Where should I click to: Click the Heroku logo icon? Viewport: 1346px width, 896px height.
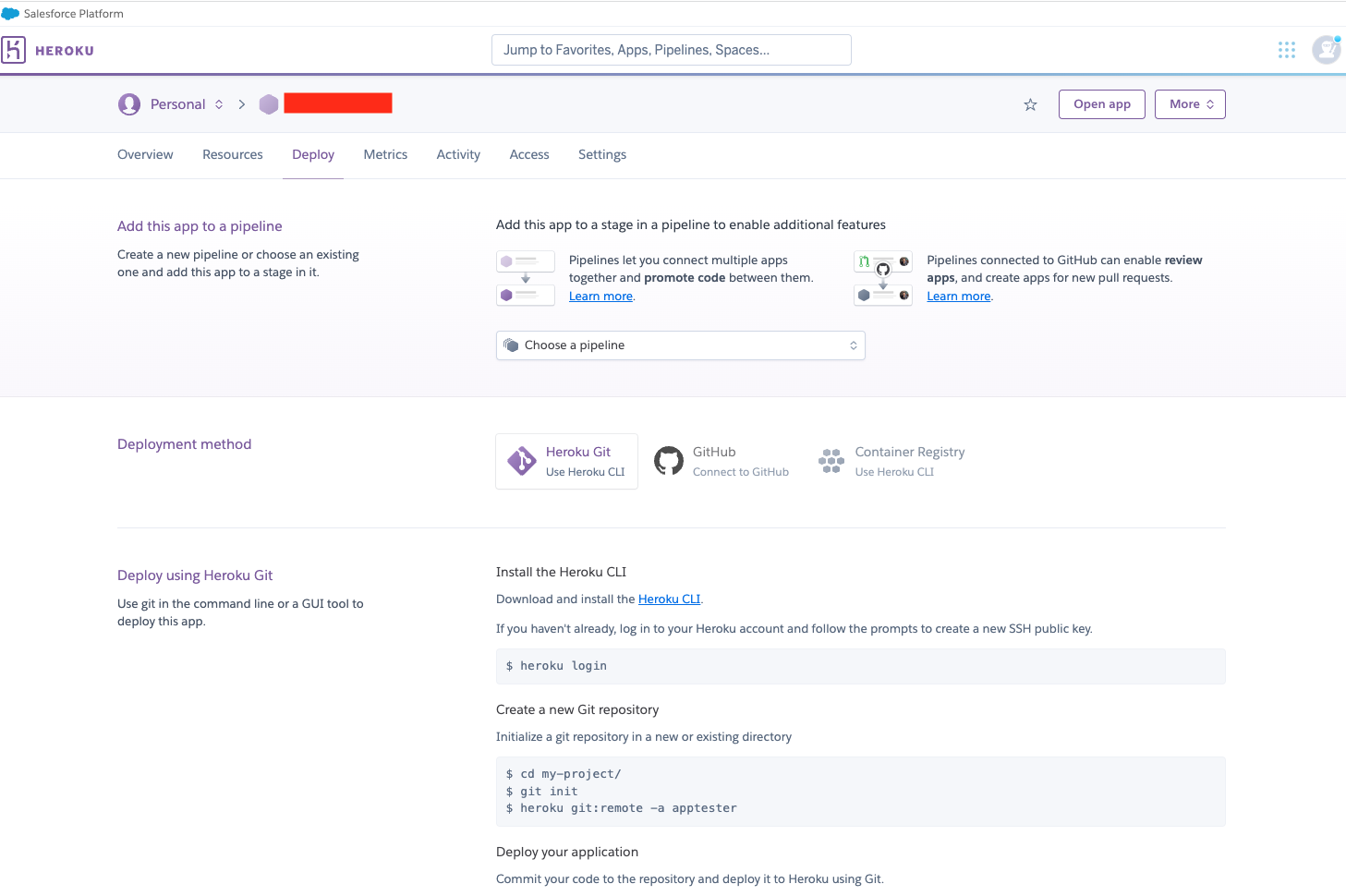click(x=14, y=50)
